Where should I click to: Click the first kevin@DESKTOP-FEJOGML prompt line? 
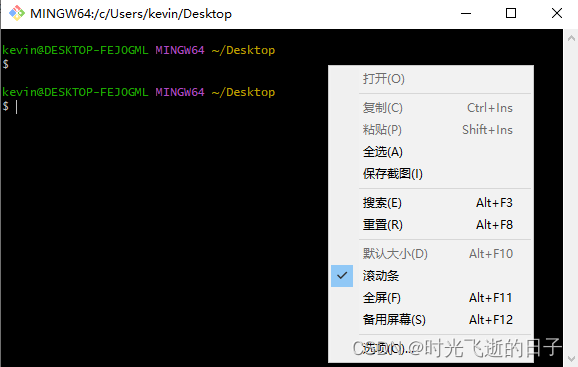[x=139, y=50]
